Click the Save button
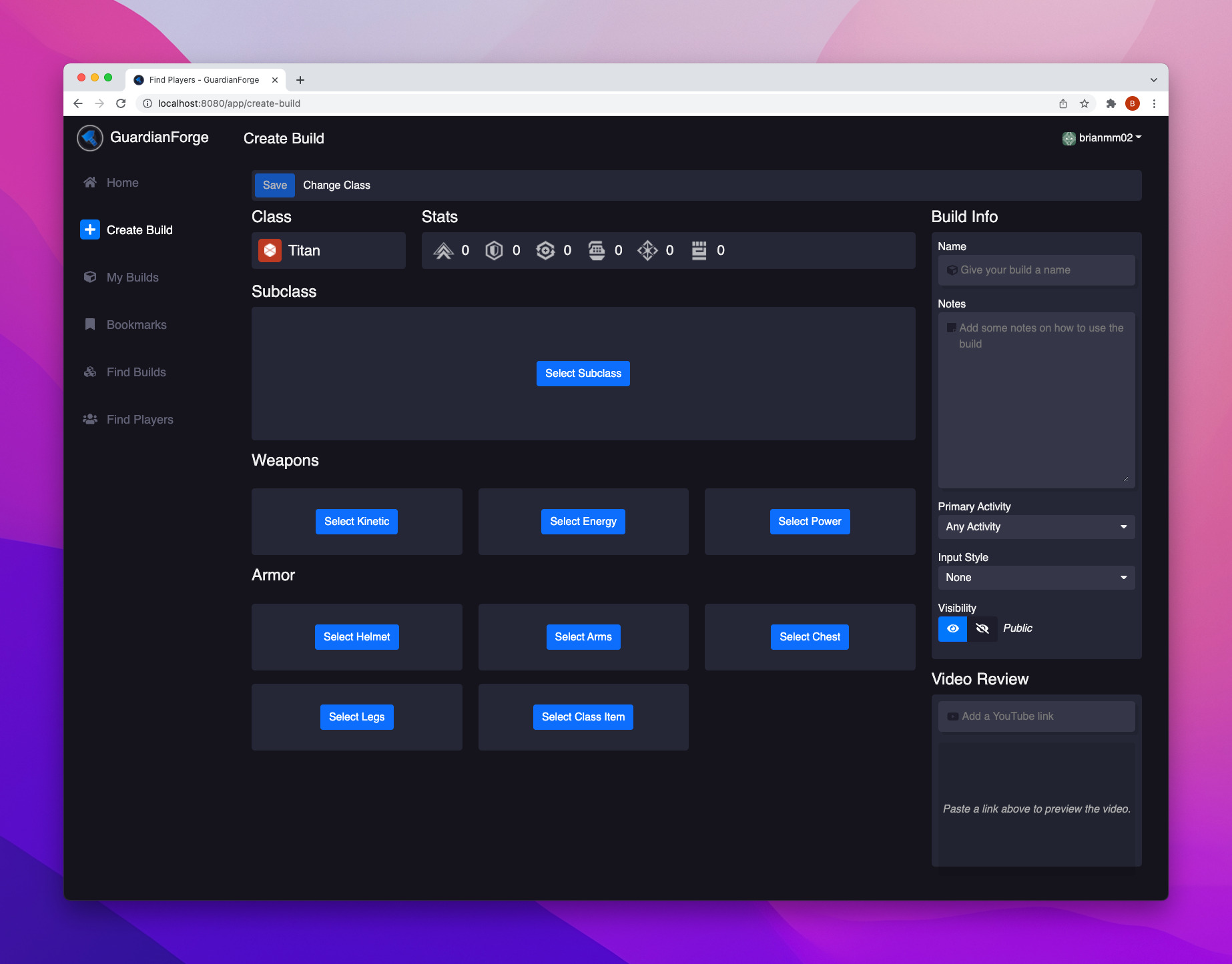This screenshot has height=964, width=1232. (x=275, y=185)
